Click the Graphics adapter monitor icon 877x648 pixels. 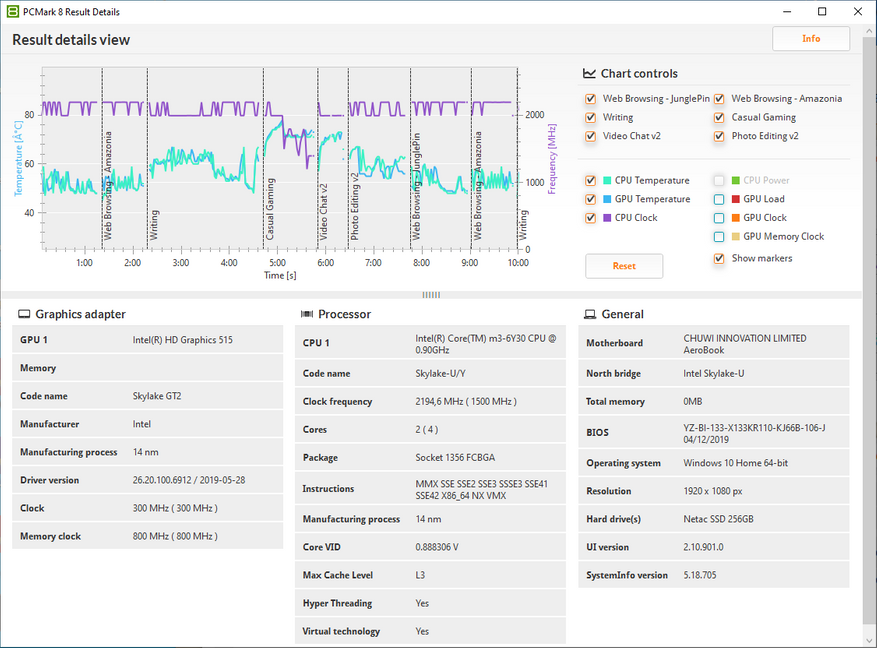tap(24, 314)
